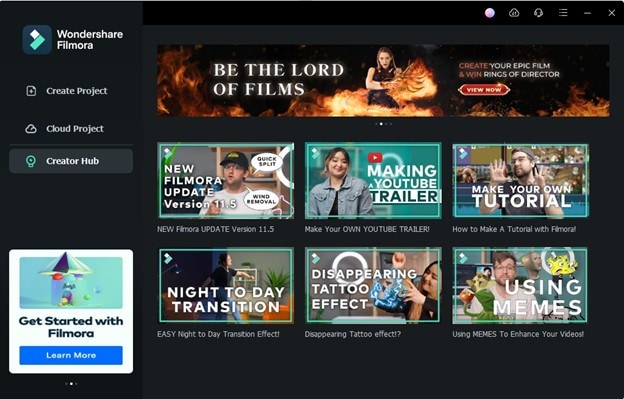The height and width of the screenshot is (399, 624).
Task: Click 'Make Your OWN YOUTUBE TRAILER!' caption
Action: [367, 229]
